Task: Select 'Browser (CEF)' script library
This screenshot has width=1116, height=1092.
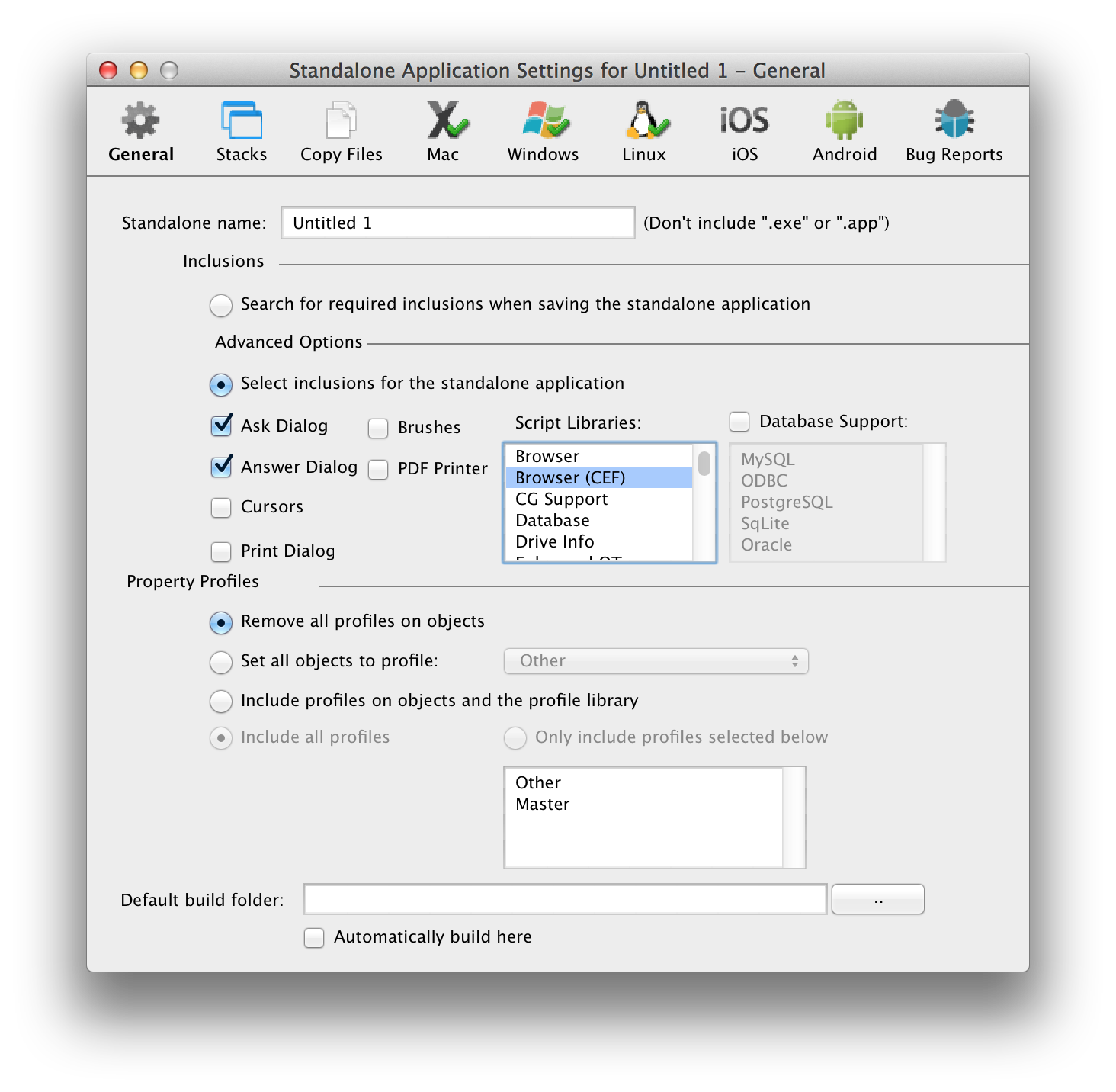Action: [599, 477]
